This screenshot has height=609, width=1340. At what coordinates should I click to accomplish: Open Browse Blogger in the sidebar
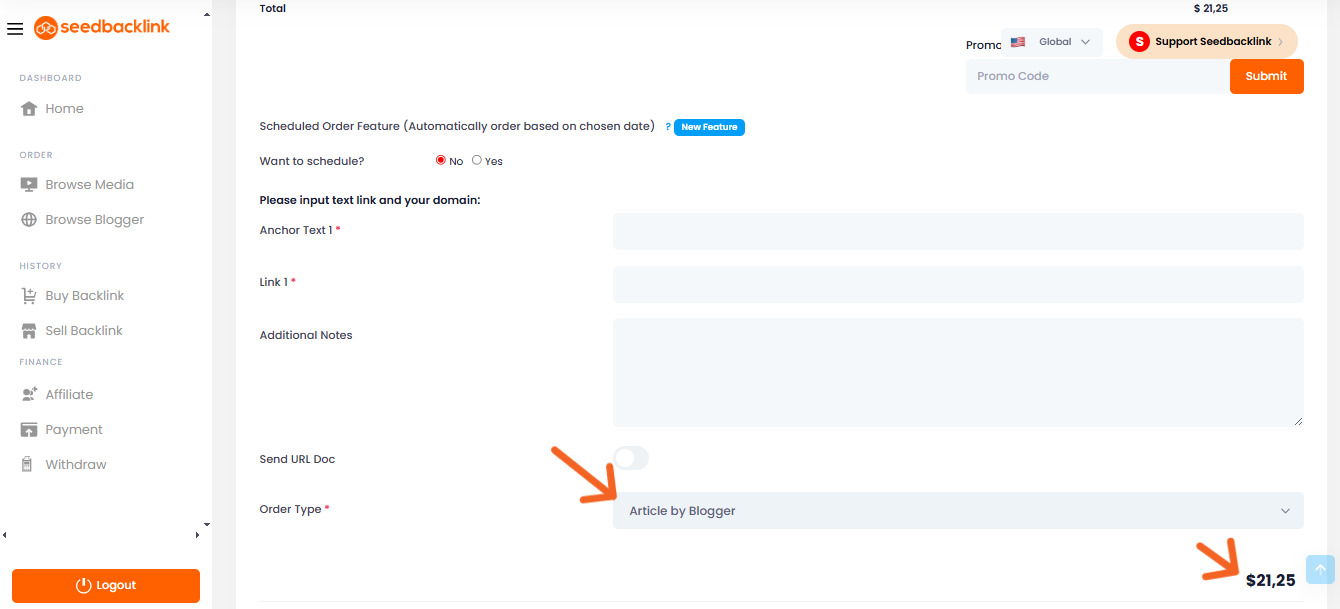pos(95,219)
